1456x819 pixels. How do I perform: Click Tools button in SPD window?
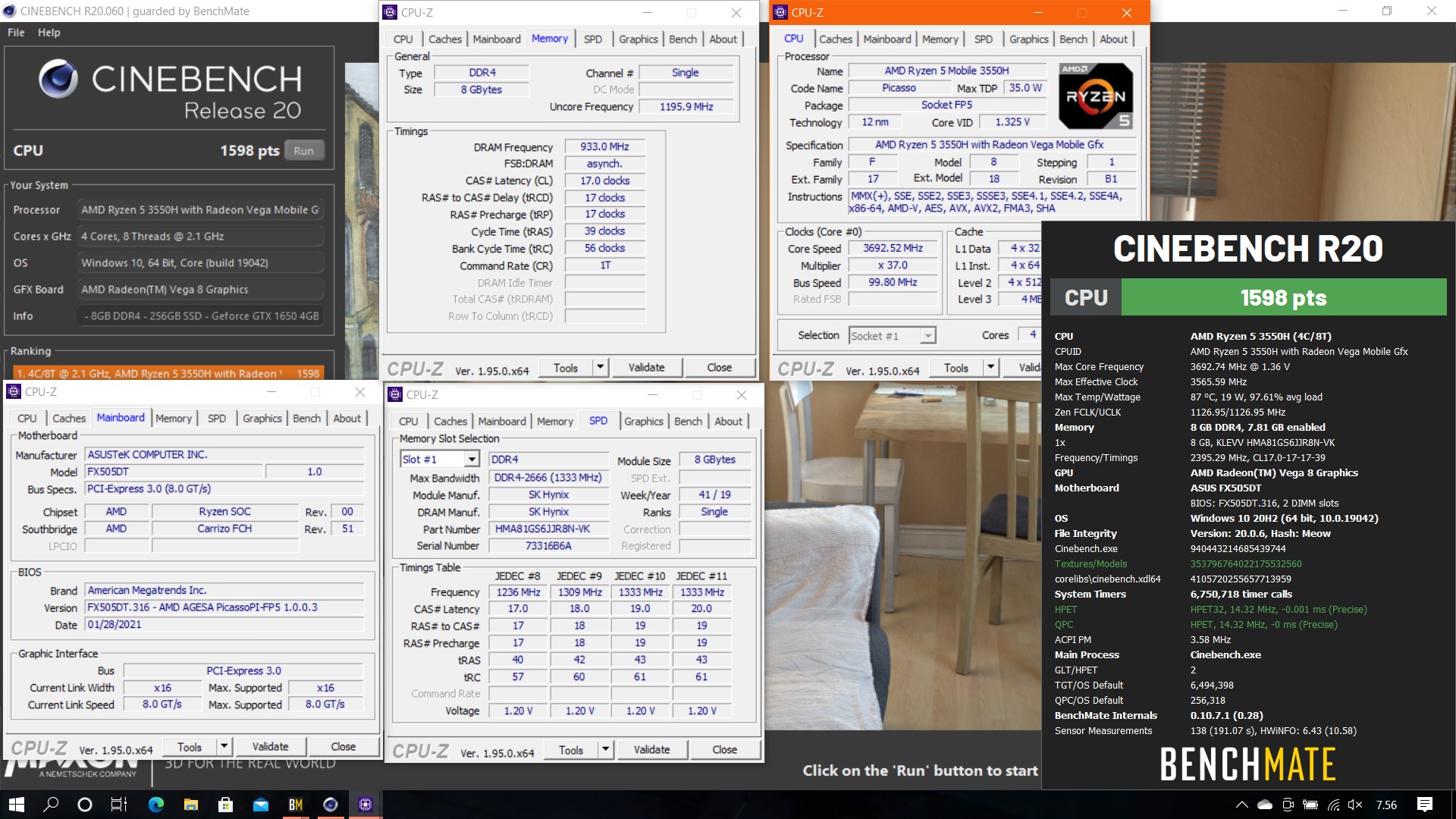pos(571,750)
